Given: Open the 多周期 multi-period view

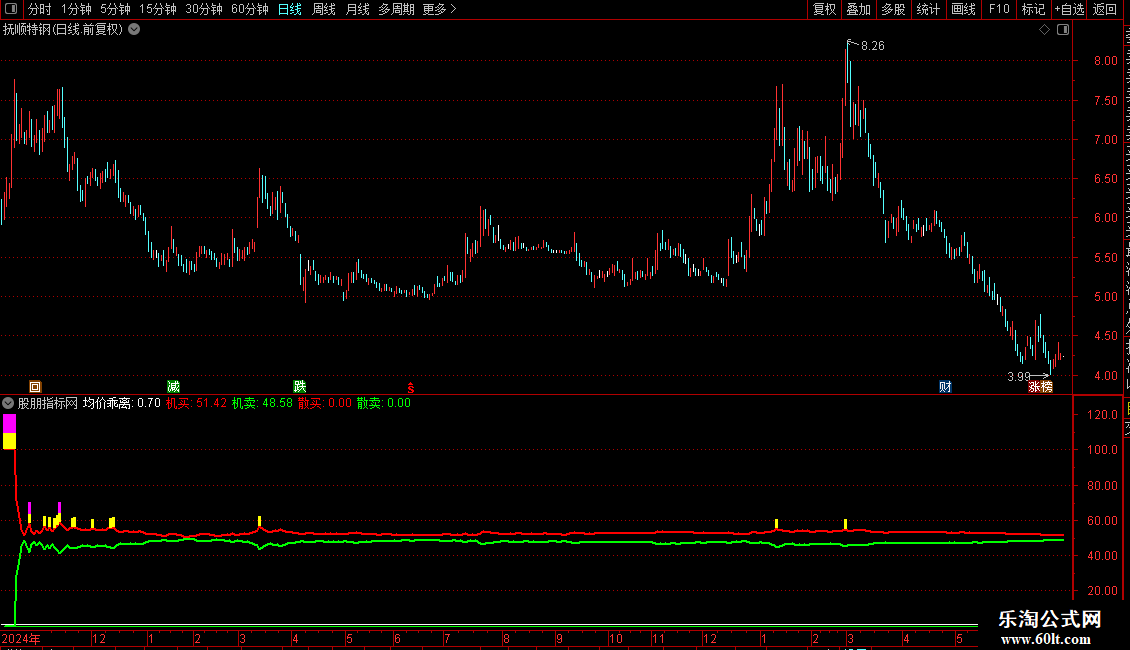Looking at the screenshot, I should pos(396,9).
